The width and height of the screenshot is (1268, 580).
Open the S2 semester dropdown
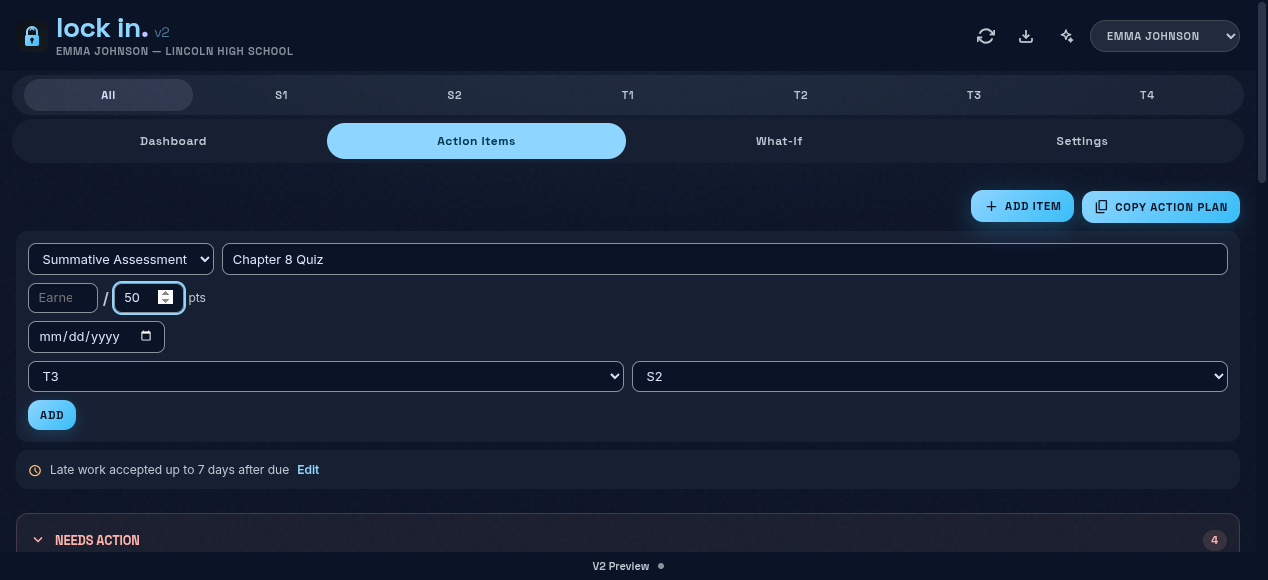point(930,376)
